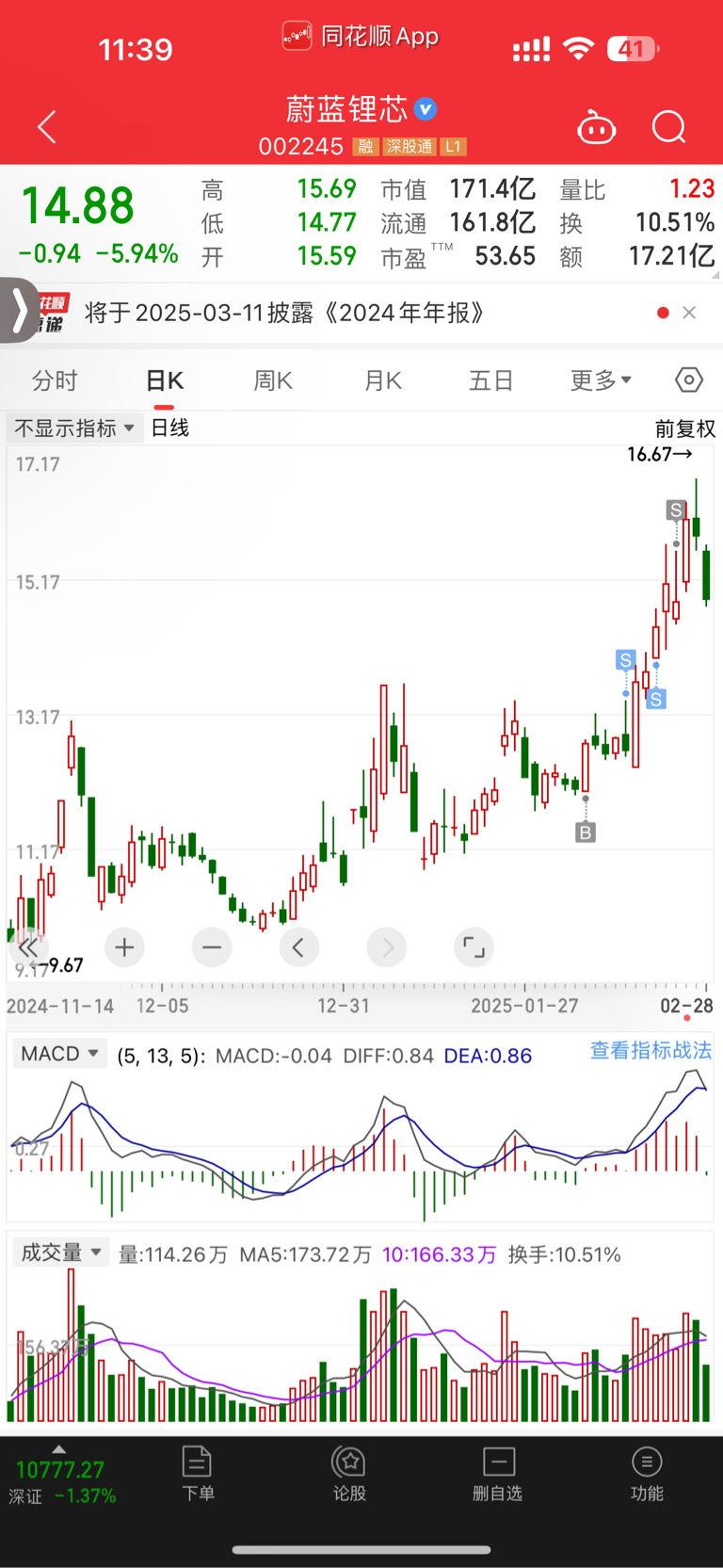Tap 换 turnover 10.51% value
723x1568 pixels.
[675, 223]
